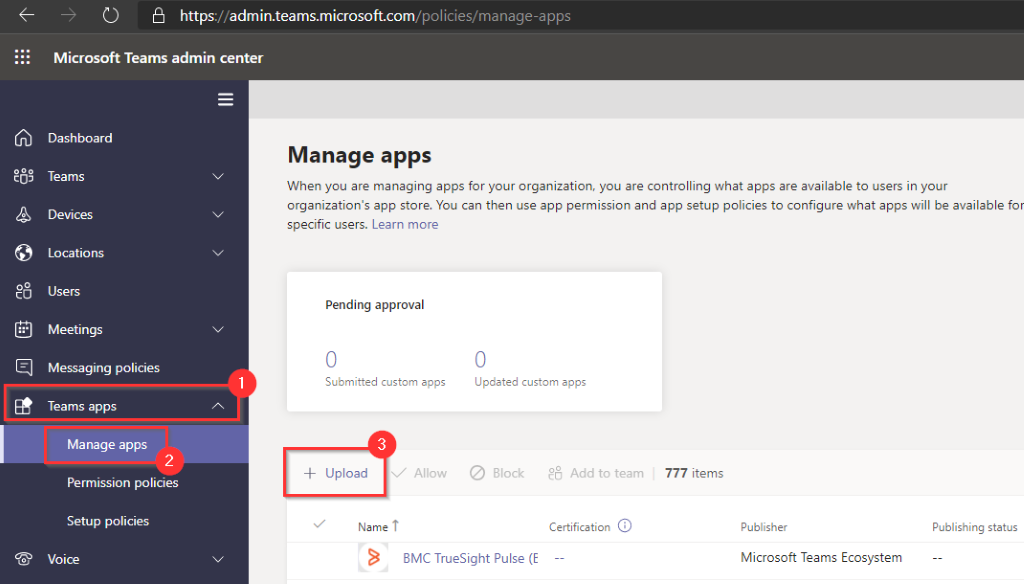Open Messaging policies in the sidebar
The height and width of the screenshot is (584, 1024).
(x=103, y=368)
